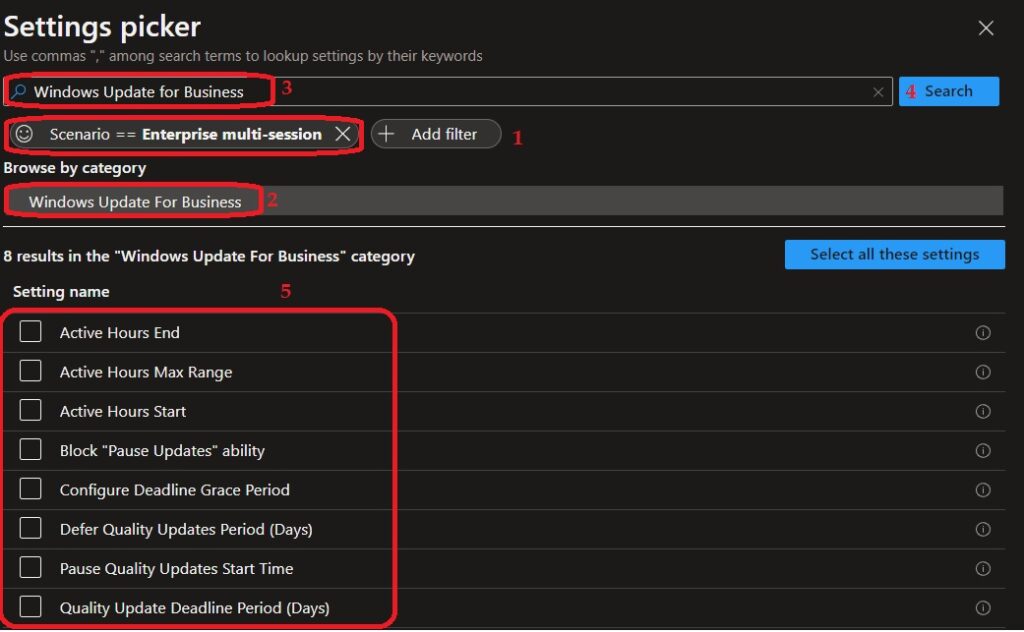Show info for Active Hours End
The image size is (1024, 632).
click(x=983, y=332)
